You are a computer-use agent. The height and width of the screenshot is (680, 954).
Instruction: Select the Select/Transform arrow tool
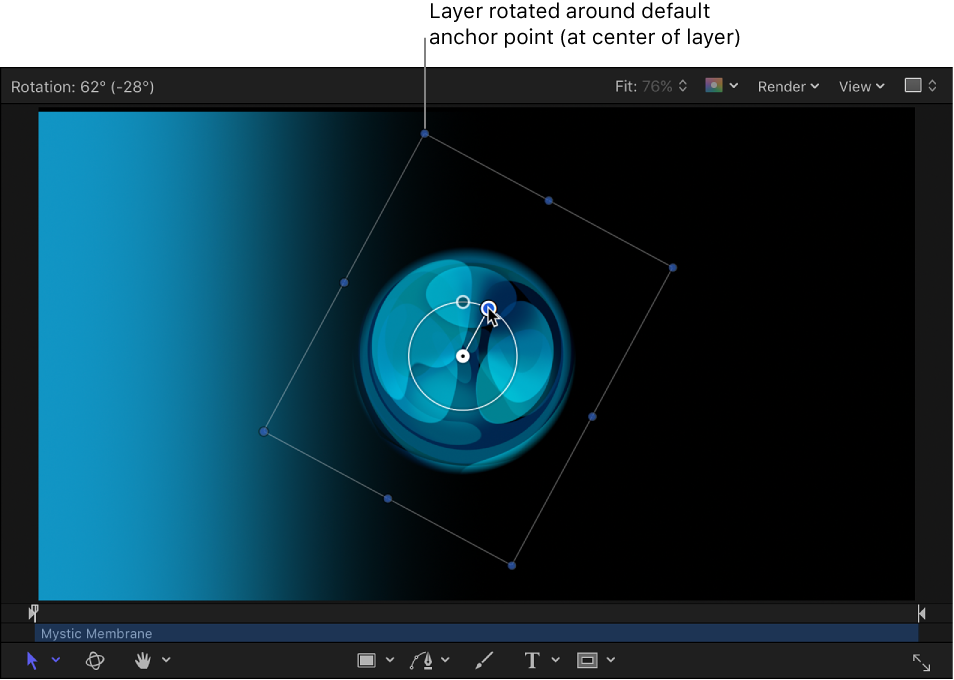pos(31,660)
